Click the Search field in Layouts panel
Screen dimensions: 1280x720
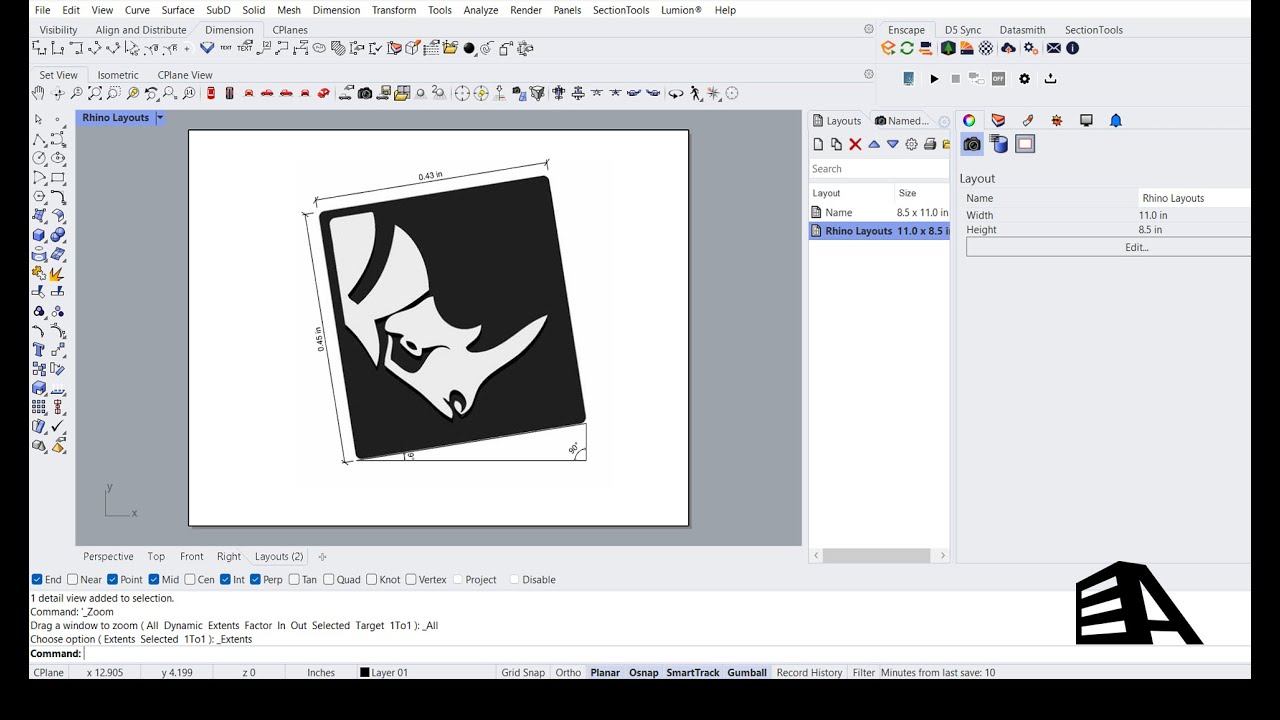(879, 169)
